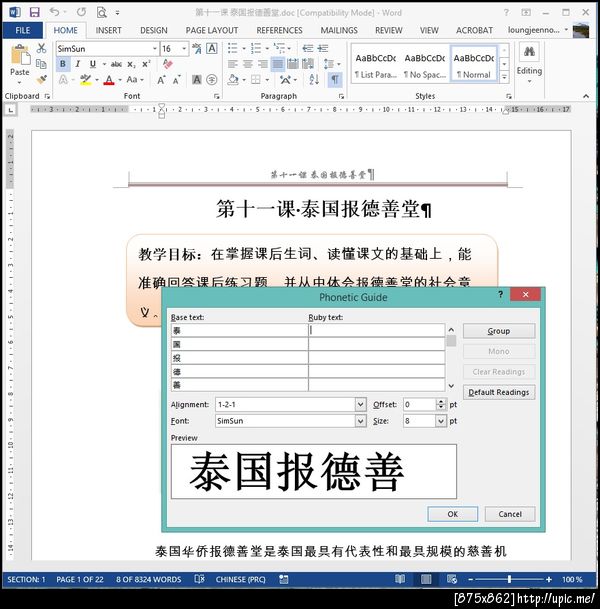Apply superscript formatting

[x=146, y=64]
